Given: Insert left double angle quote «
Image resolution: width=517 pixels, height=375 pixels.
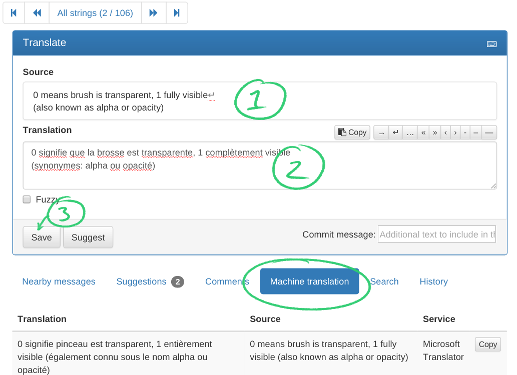Looking at the screenshot, I should [423, 132].
